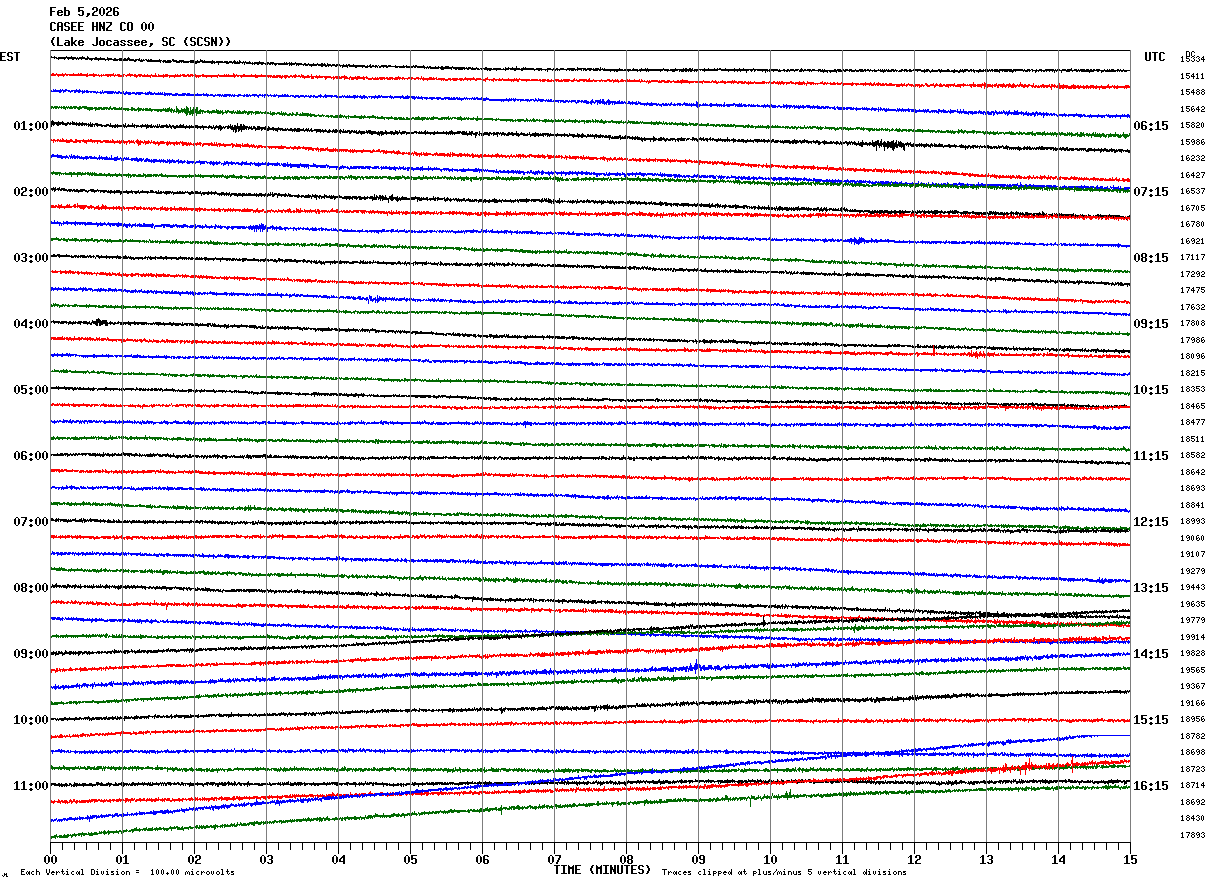The height and width of the screenshot is (886, 1210).
Task: Click the UTC time label "14:15"
Action: (x=1151, y=654)
